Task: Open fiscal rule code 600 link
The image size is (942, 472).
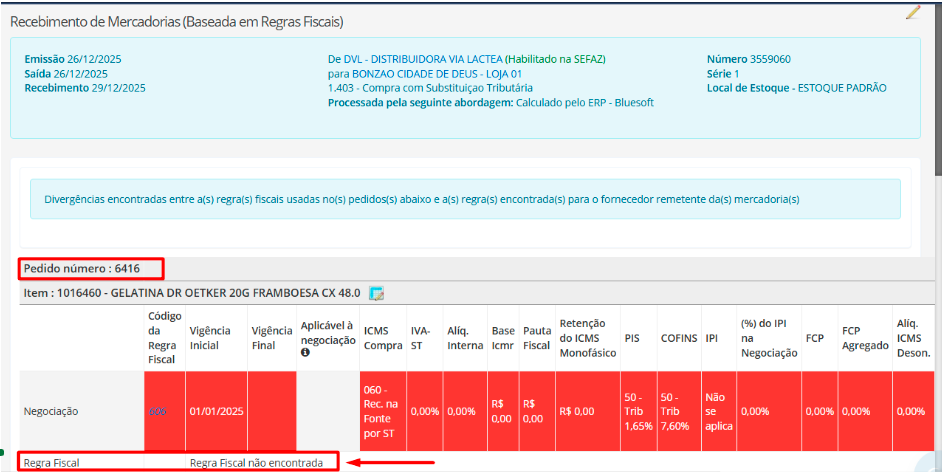Action: coord(158,411)
